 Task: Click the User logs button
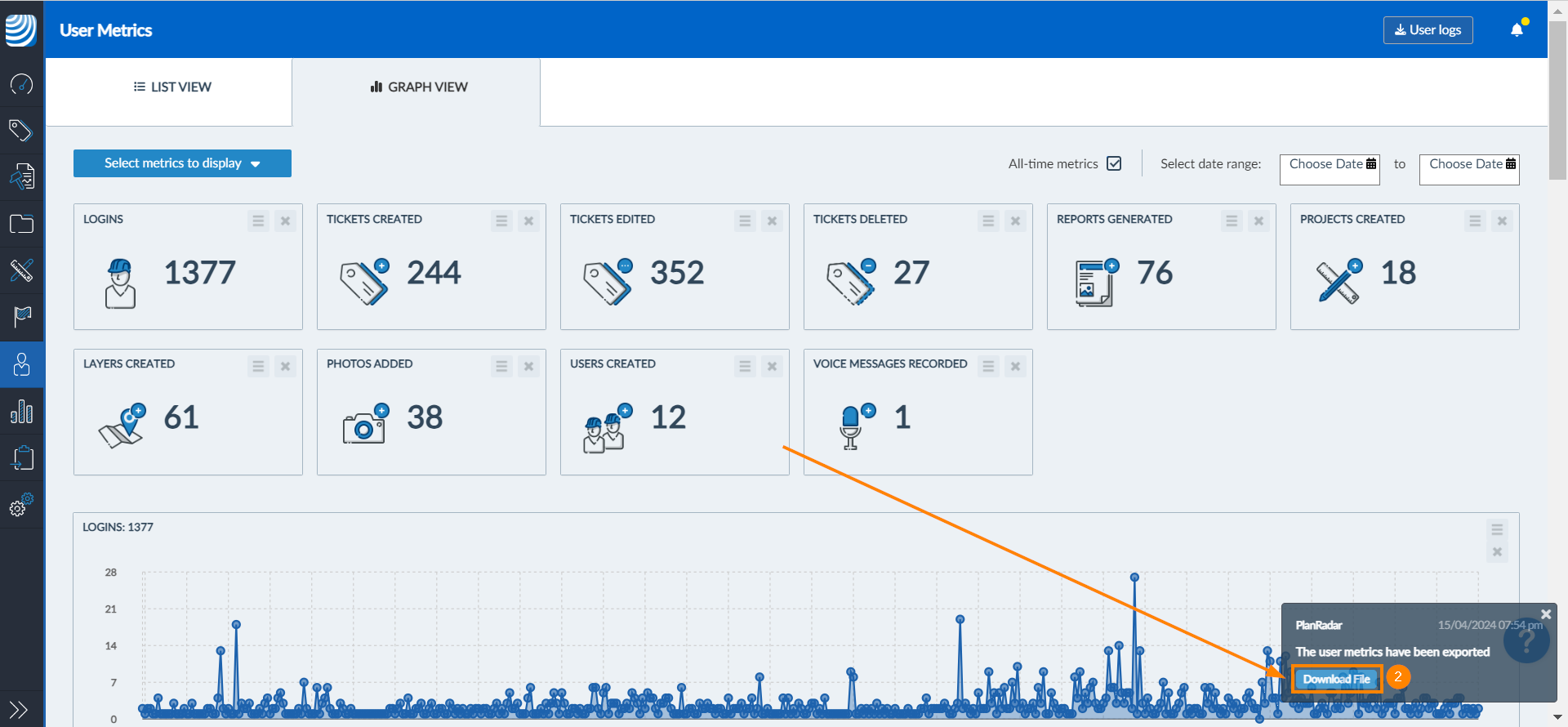tap(1428, 30)
